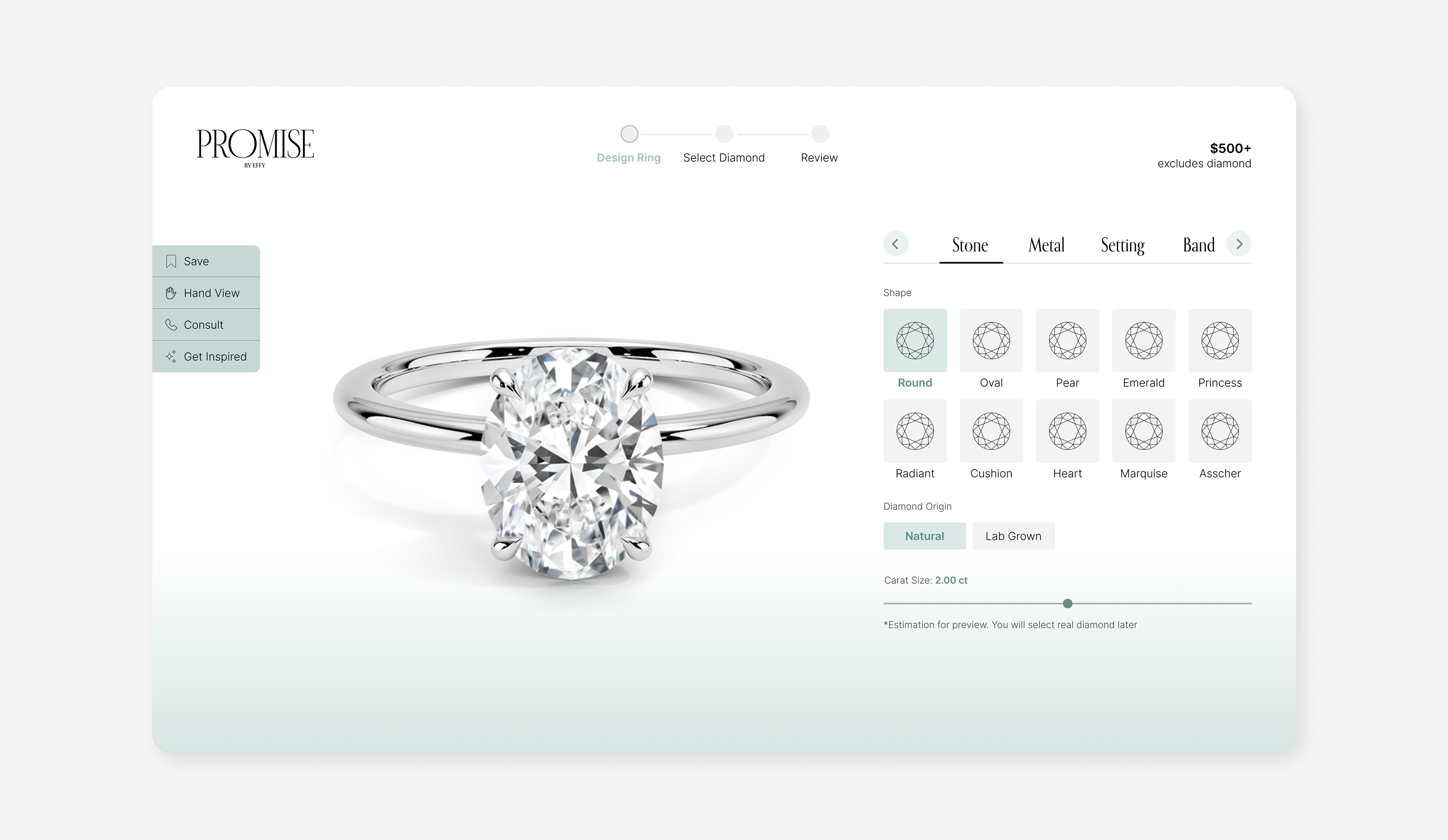Select the Oval diamond shape icon

[991, 340]
